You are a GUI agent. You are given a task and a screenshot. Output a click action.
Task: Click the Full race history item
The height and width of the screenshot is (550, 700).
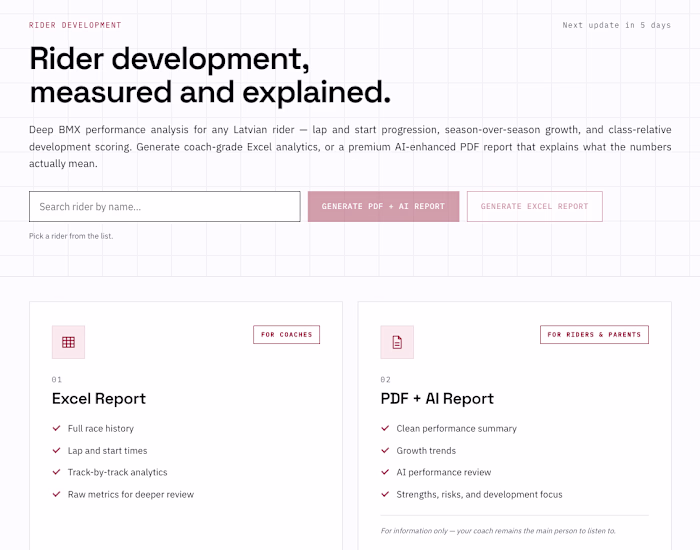pyautogui.click(x=100, y=428)
